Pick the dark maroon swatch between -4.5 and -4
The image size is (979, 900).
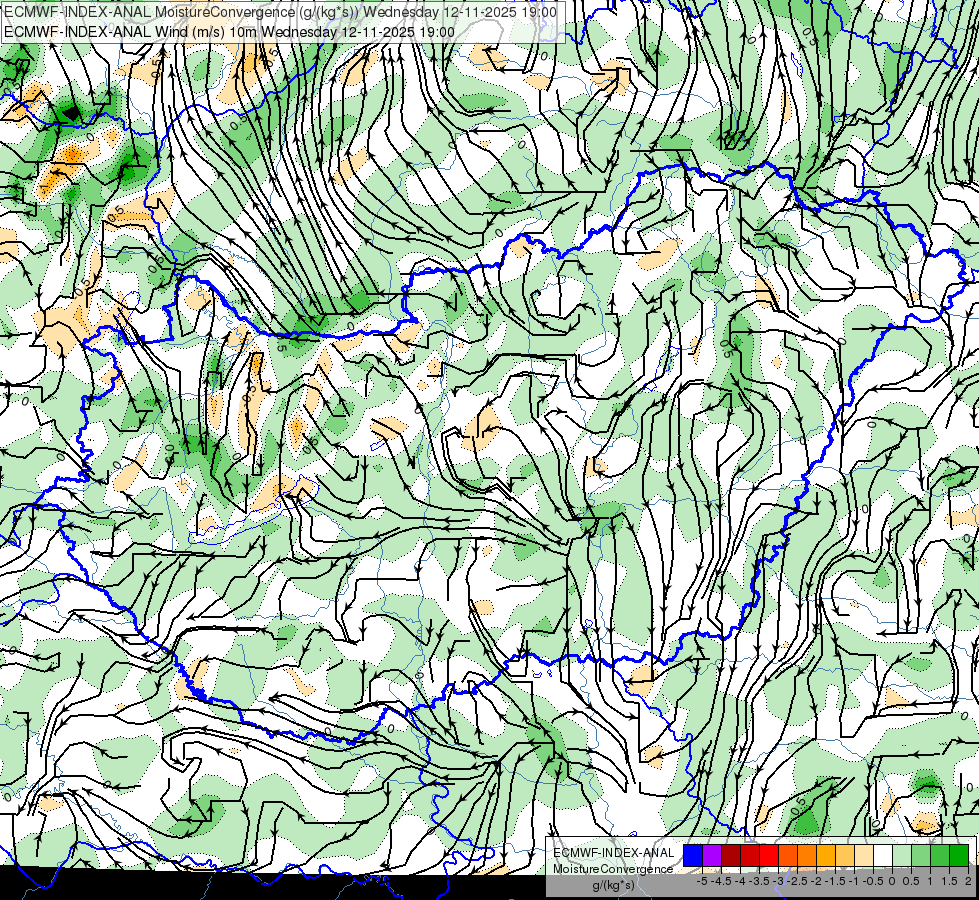(731, 855)
